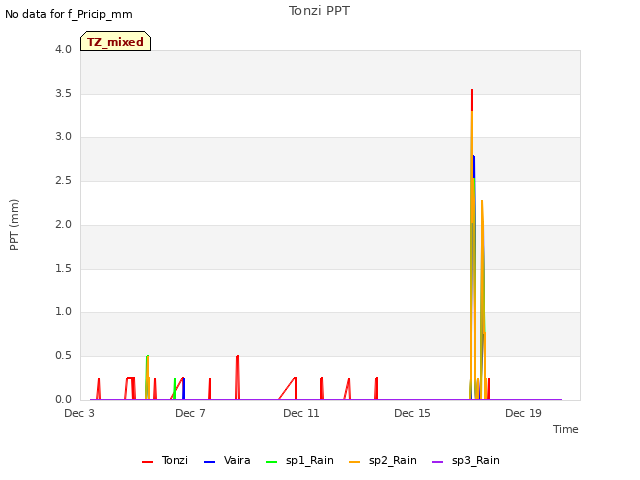Image resolution: width=640 pixels, height=480 pixels.
Task: Click the 0.0 y-axis tick label
Action: [x=63, y=400]
